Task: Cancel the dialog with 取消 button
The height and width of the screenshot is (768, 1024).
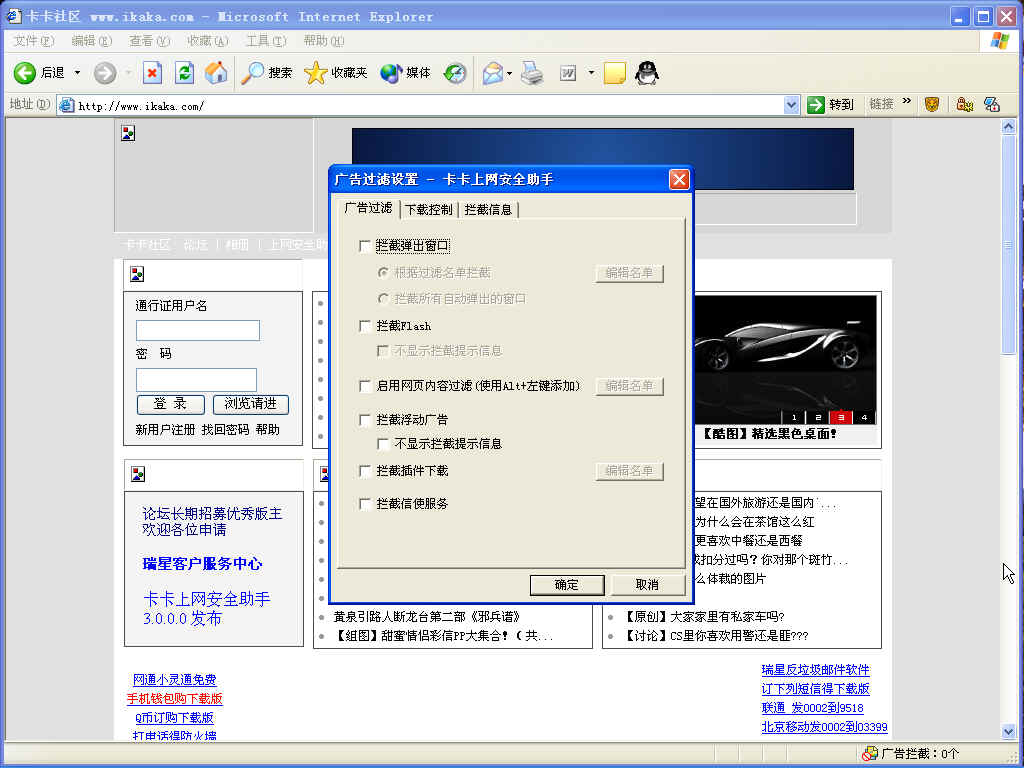Action: coord(647,584)
